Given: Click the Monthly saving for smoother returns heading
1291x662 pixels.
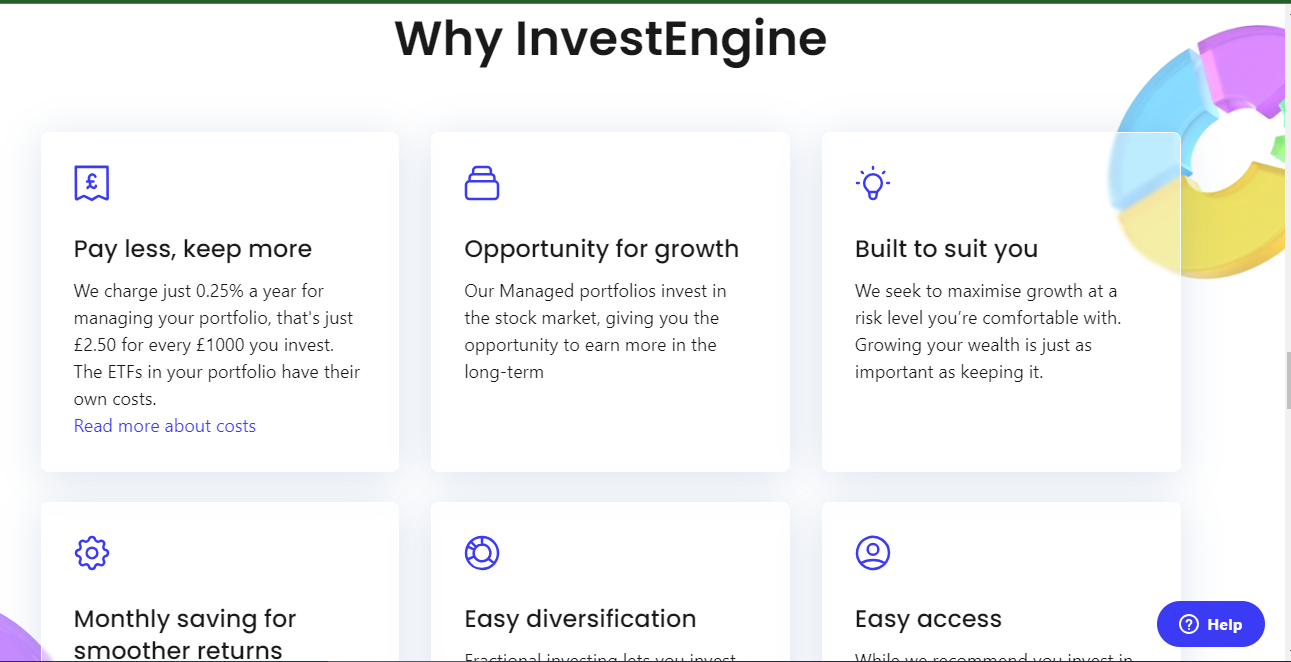Looking at the screenshot, I should coord(185,634).
